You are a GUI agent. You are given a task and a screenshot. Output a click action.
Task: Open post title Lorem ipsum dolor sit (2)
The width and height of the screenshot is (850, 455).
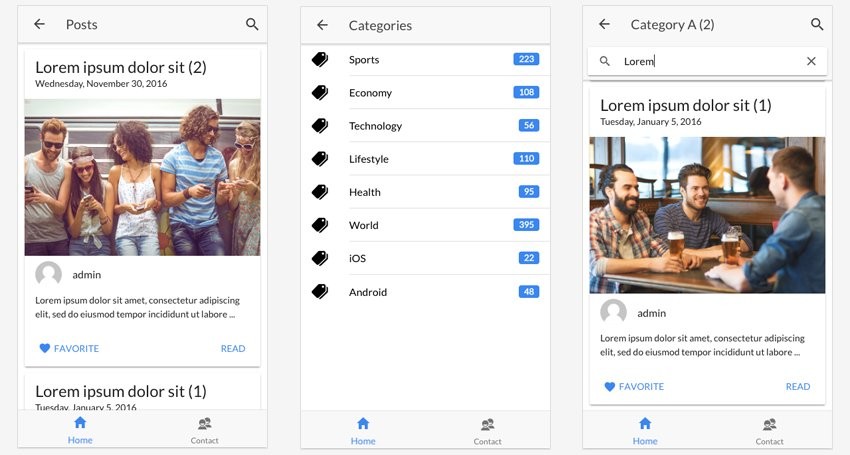click(121, 67)
